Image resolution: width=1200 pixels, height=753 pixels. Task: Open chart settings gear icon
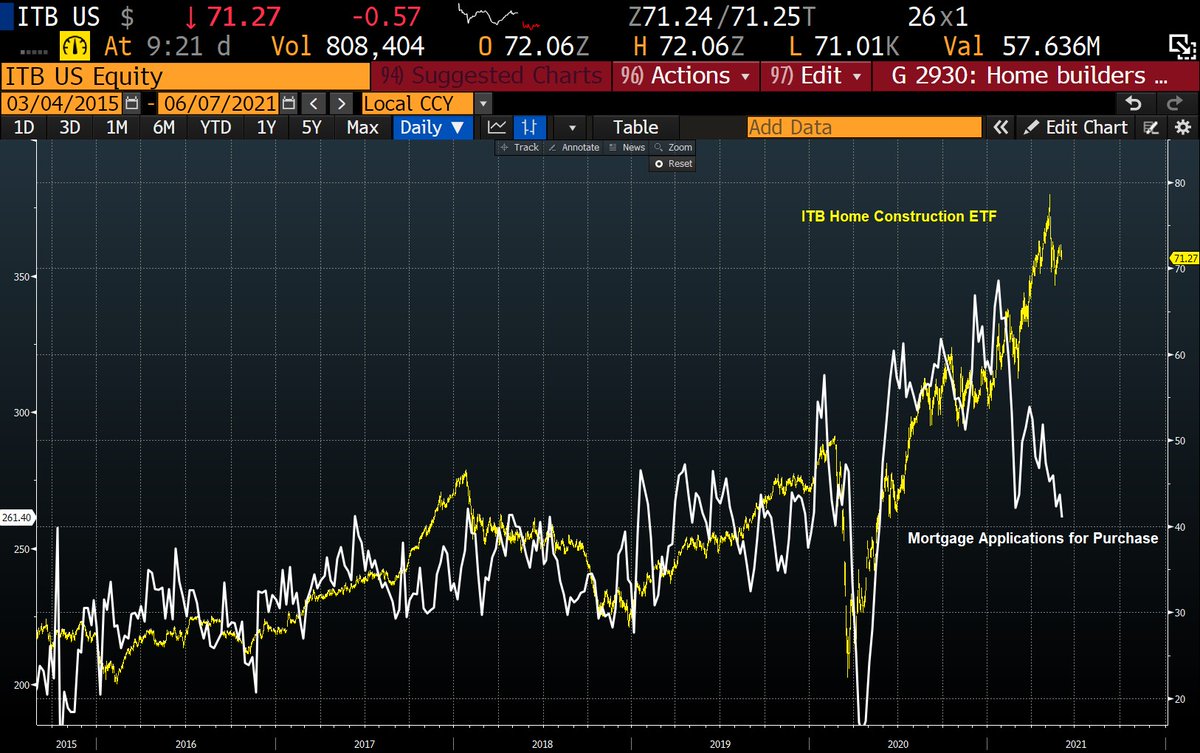click(x=1182, y=127)
